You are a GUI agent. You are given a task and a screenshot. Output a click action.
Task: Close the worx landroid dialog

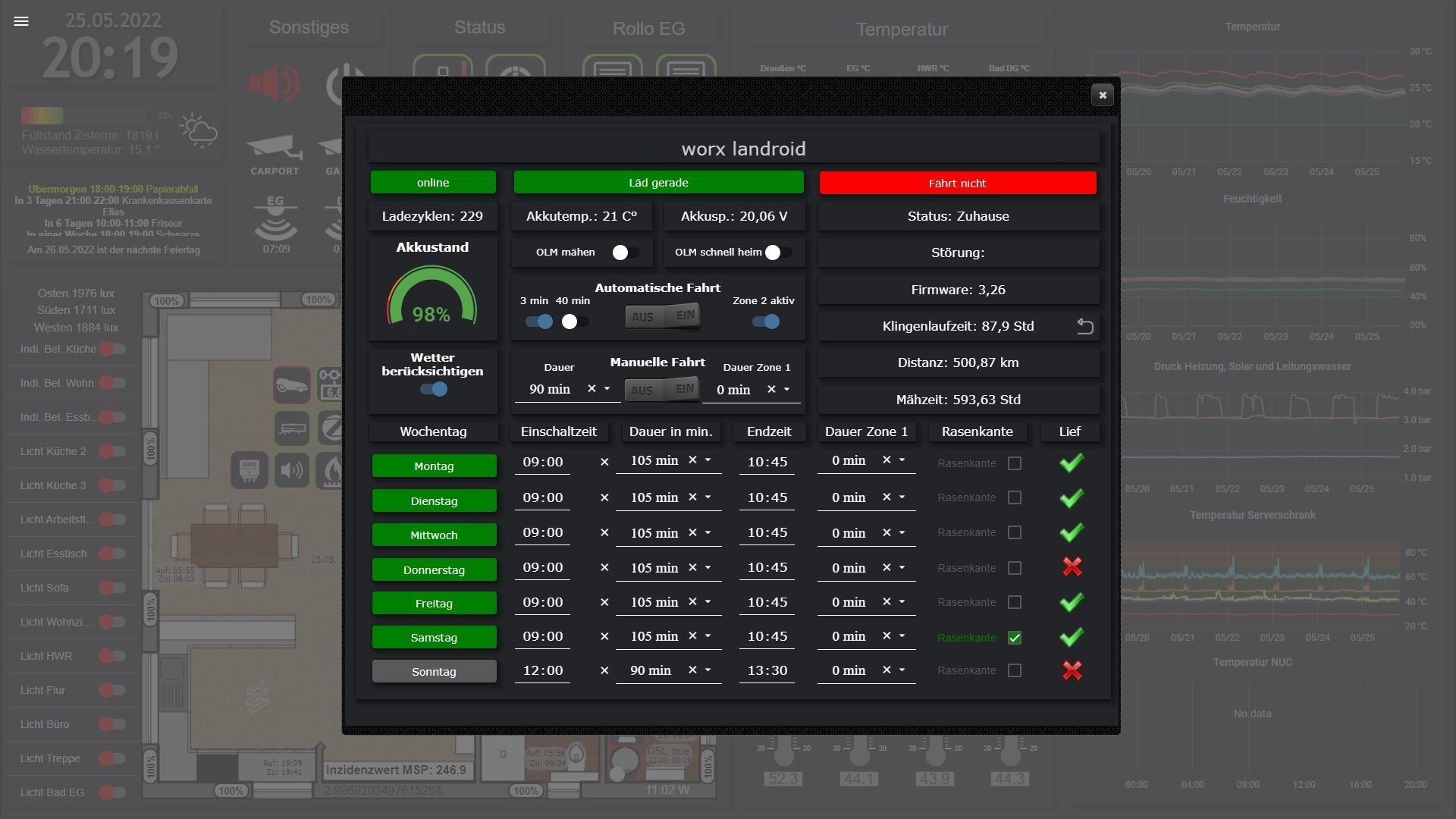coord(1103,95)
